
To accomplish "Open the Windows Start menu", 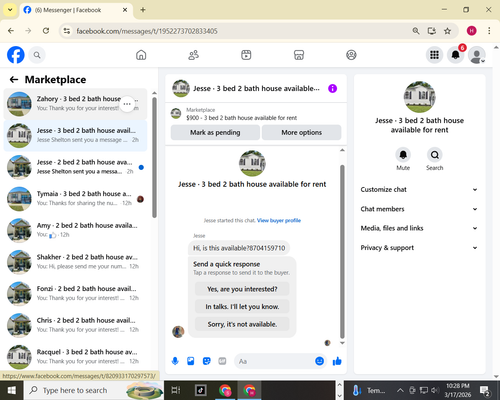I will point(12,390).
